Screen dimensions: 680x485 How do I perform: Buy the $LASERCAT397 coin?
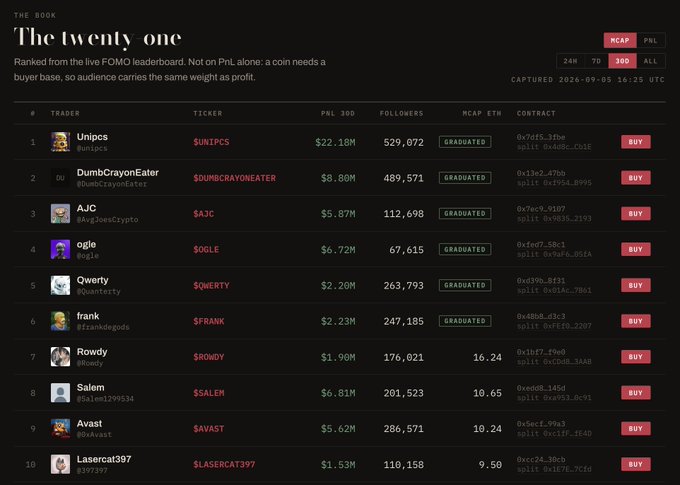point(636,464)
